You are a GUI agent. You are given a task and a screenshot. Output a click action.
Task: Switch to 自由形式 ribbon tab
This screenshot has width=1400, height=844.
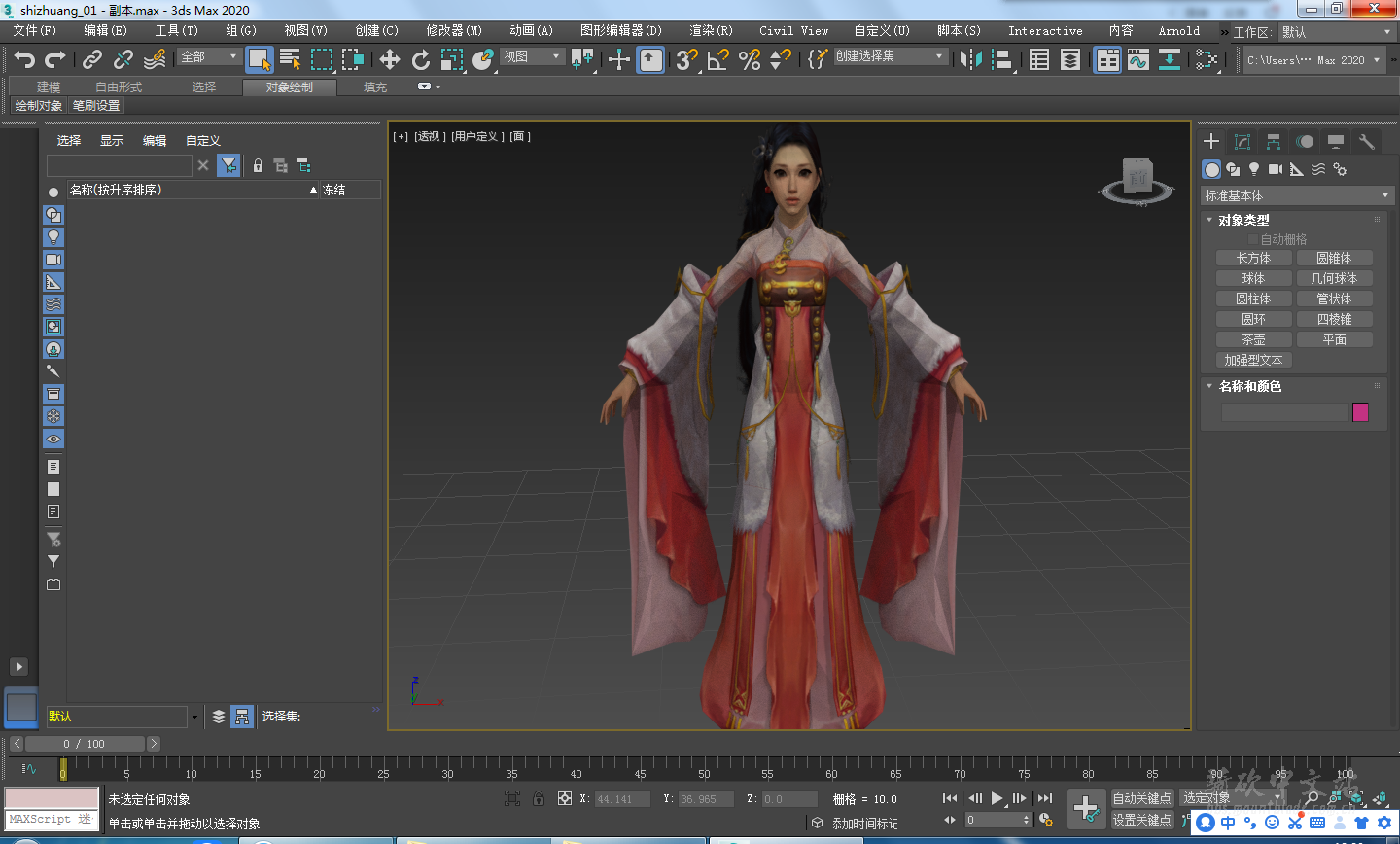click(119, 88)
